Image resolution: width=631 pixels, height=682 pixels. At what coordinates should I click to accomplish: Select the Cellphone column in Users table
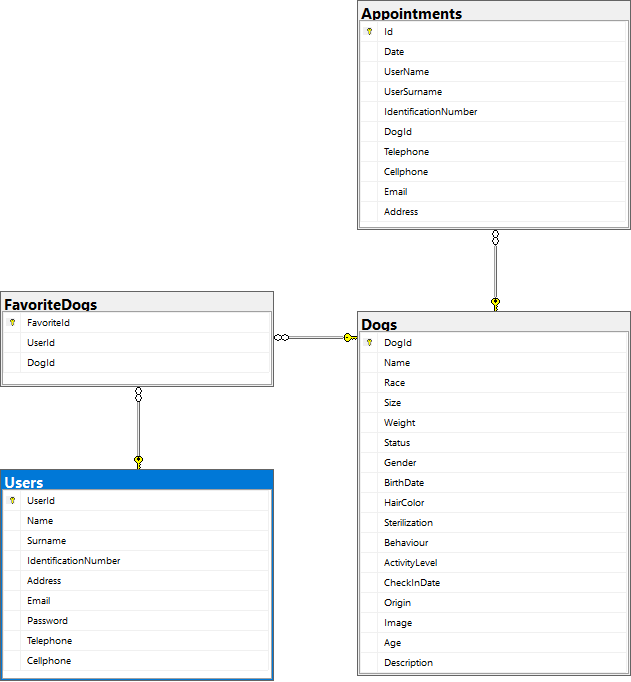[137, 660]
